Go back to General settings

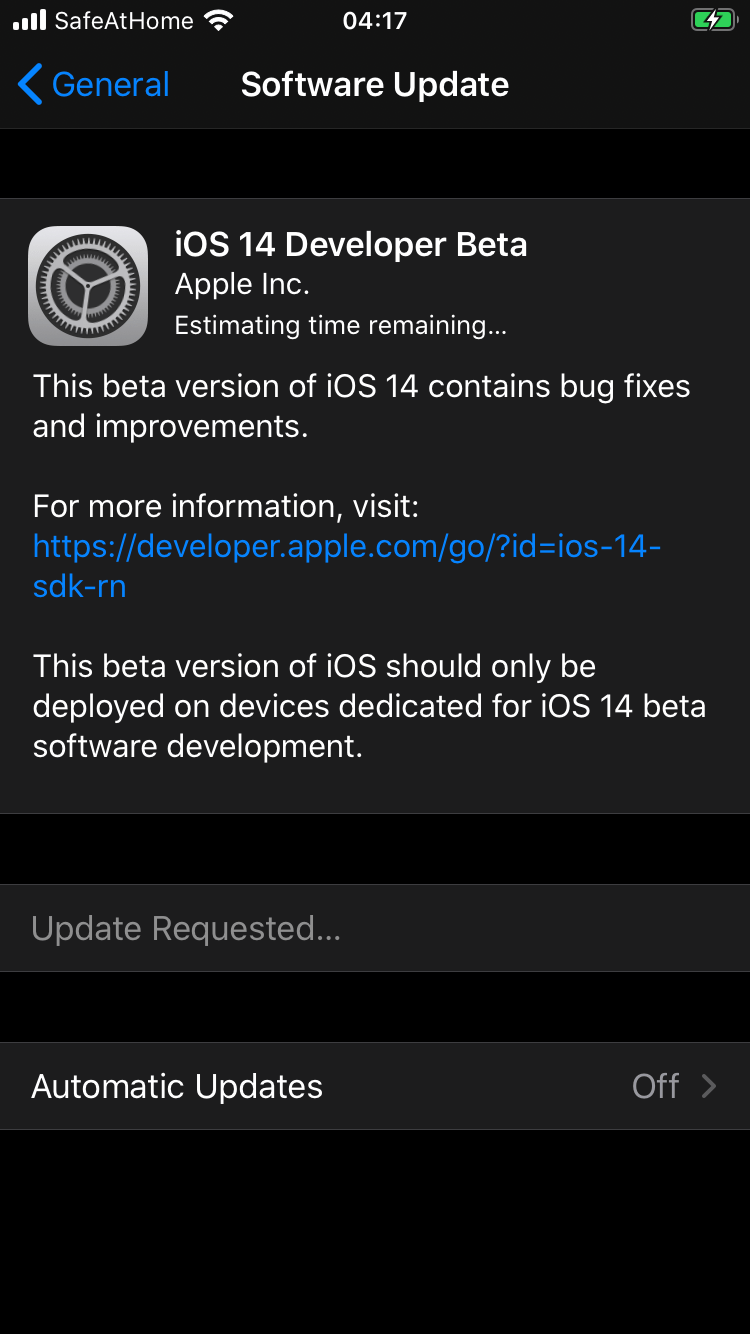(x=110, y=85)
